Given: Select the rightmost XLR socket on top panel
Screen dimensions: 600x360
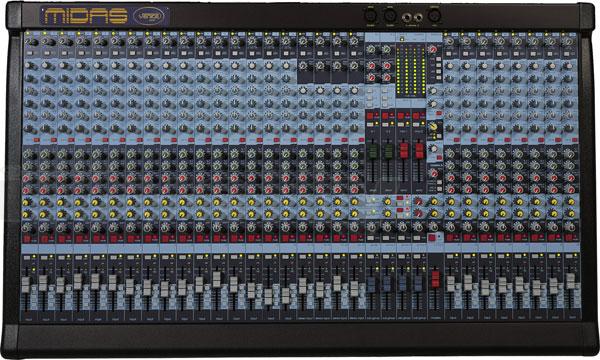Looking at the screenshot, I should tap(434, 16).
